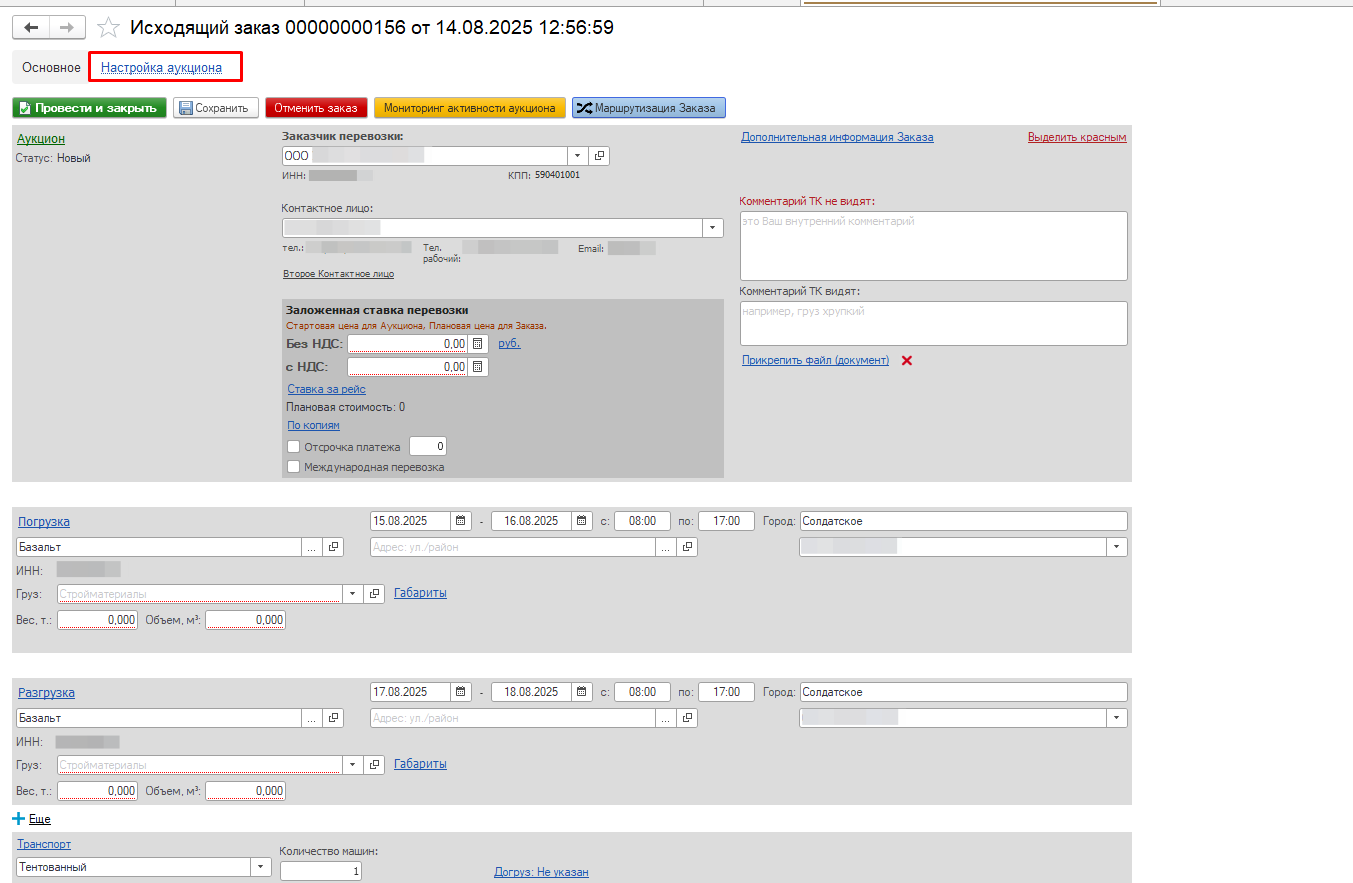1353x883 pixels.
Task: Open the Груз record in the Погрузка section
Action: click(375, 593)
